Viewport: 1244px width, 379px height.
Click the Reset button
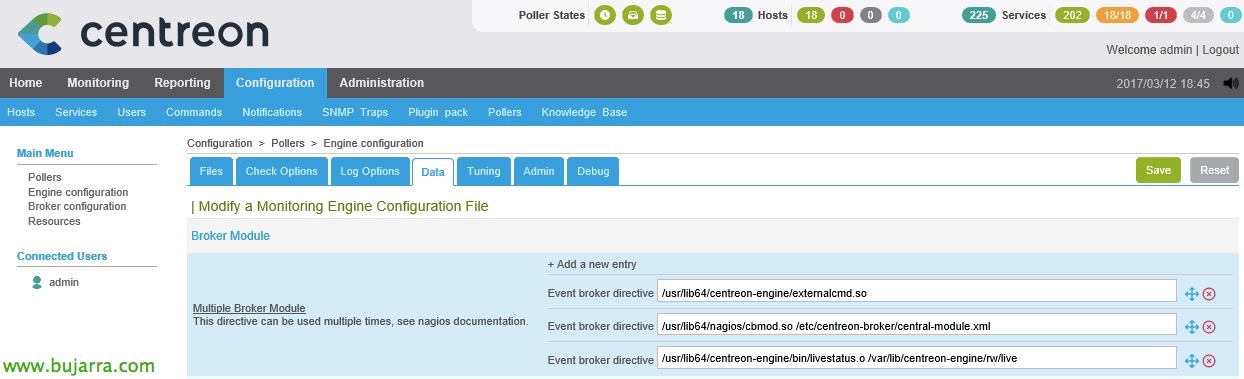click(x=1215, y=170)
